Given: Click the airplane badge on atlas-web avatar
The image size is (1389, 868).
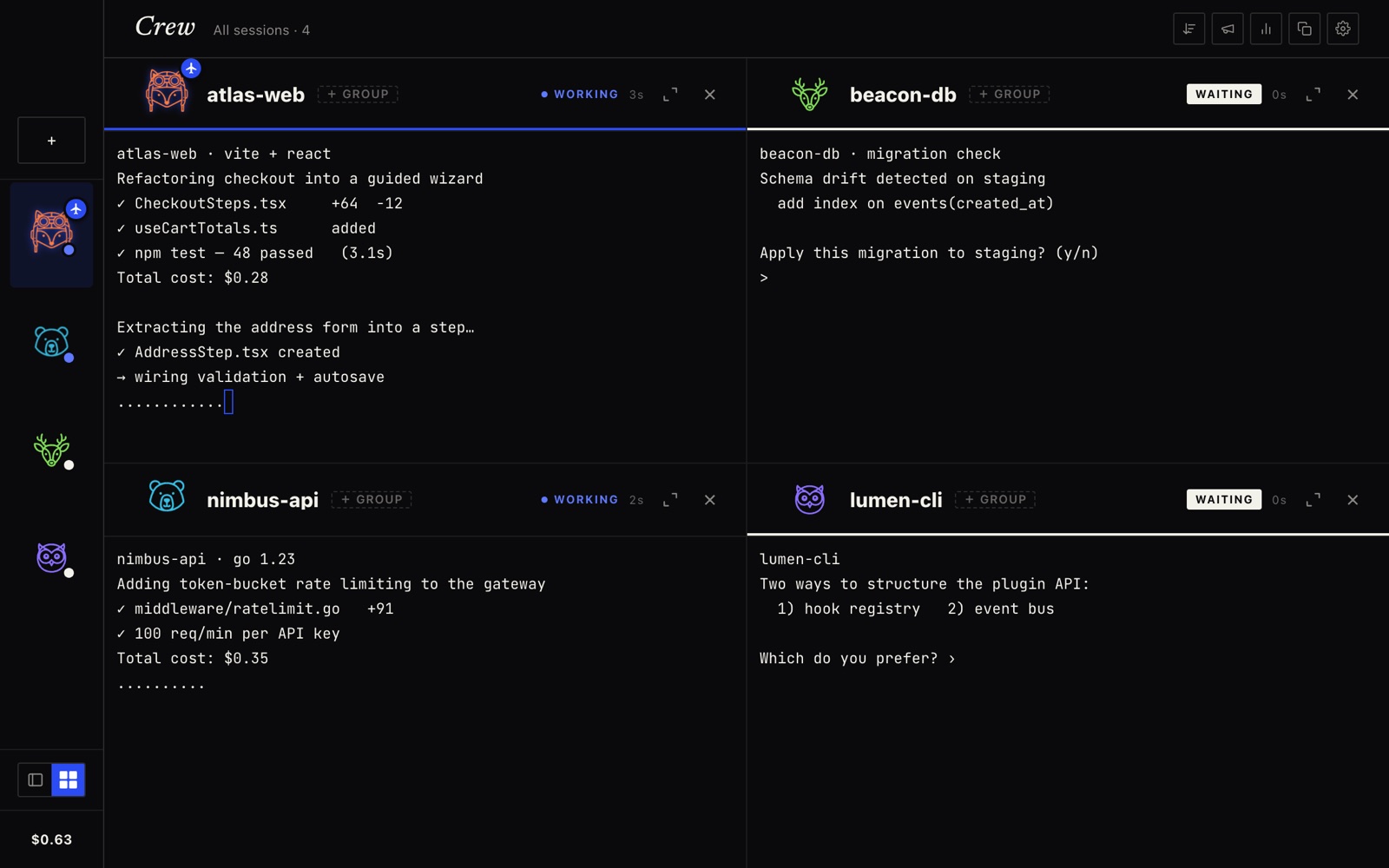Looking at the screenshot, I should coord(191,68).
